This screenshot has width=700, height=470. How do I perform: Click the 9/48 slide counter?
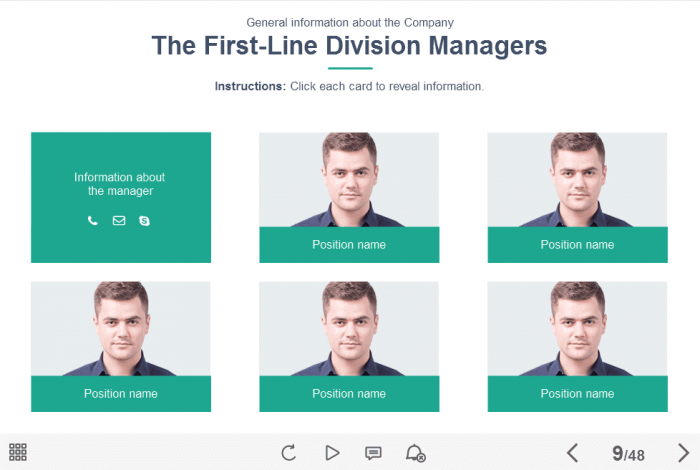pos(628,453)
